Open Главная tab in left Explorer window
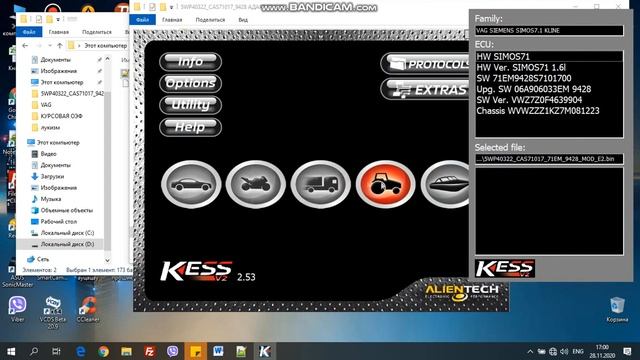This screenshot has height=360, width=640. pyautogui.click(x=59, y=32)
